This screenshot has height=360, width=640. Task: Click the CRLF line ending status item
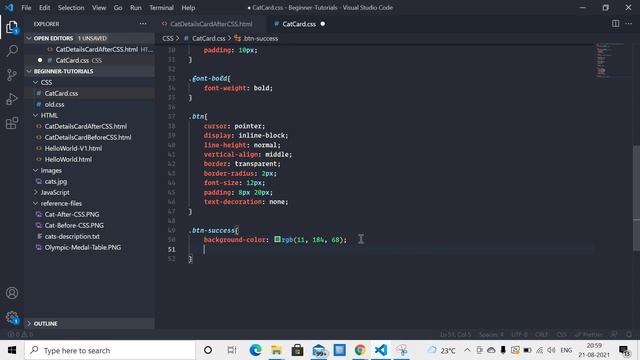tap(542, 334)
